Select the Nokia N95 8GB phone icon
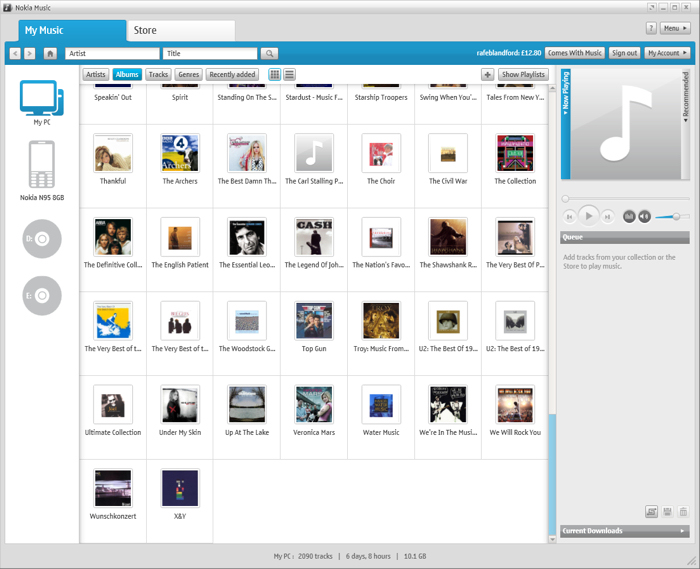This screenshot has width=700, height=569. (x=42, y=164)
